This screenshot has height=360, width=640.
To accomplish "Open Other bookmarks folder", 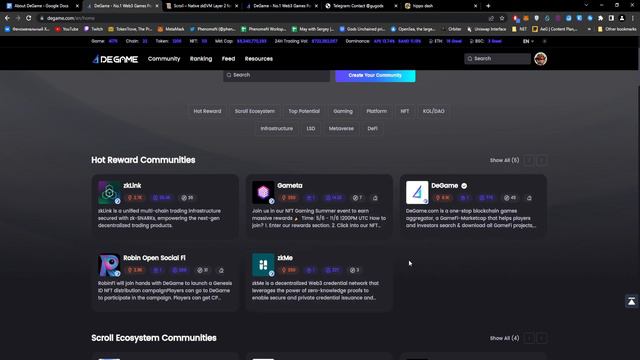I will [617, 29].
